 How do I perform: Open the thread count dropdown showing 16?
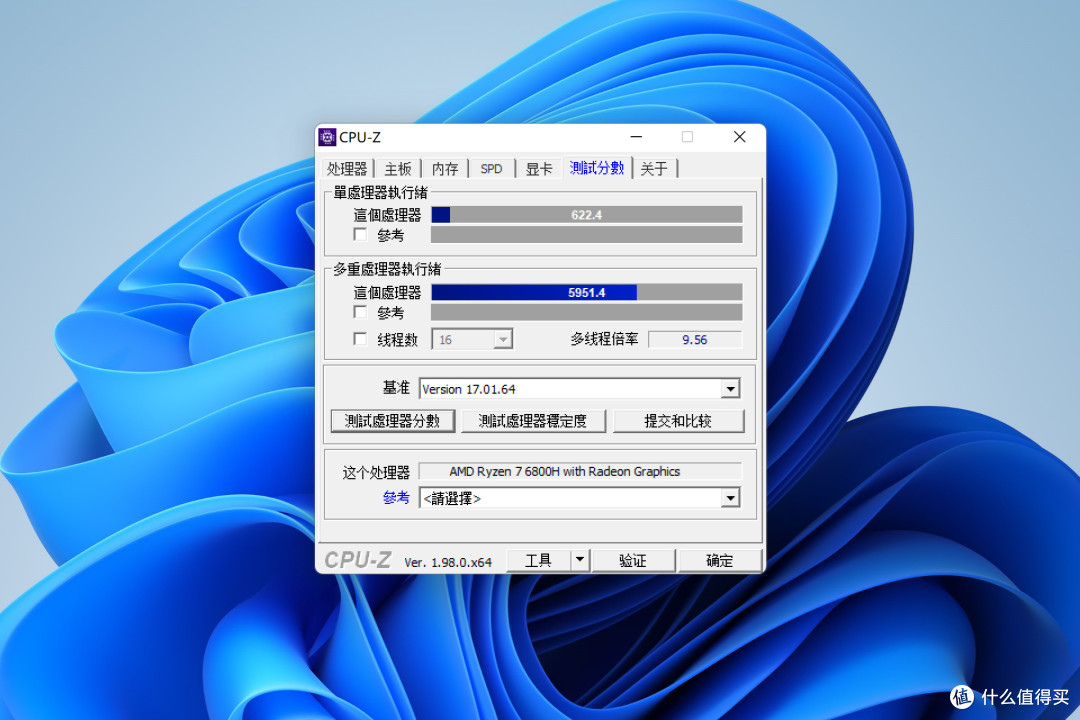[x=503, y=339]
